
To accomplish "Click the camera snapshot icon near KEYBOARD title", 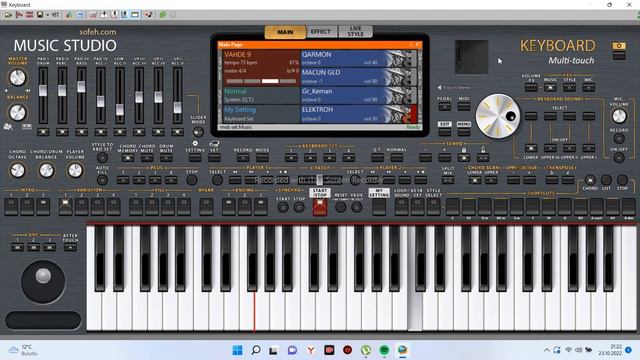I will [x=619, y=46].
